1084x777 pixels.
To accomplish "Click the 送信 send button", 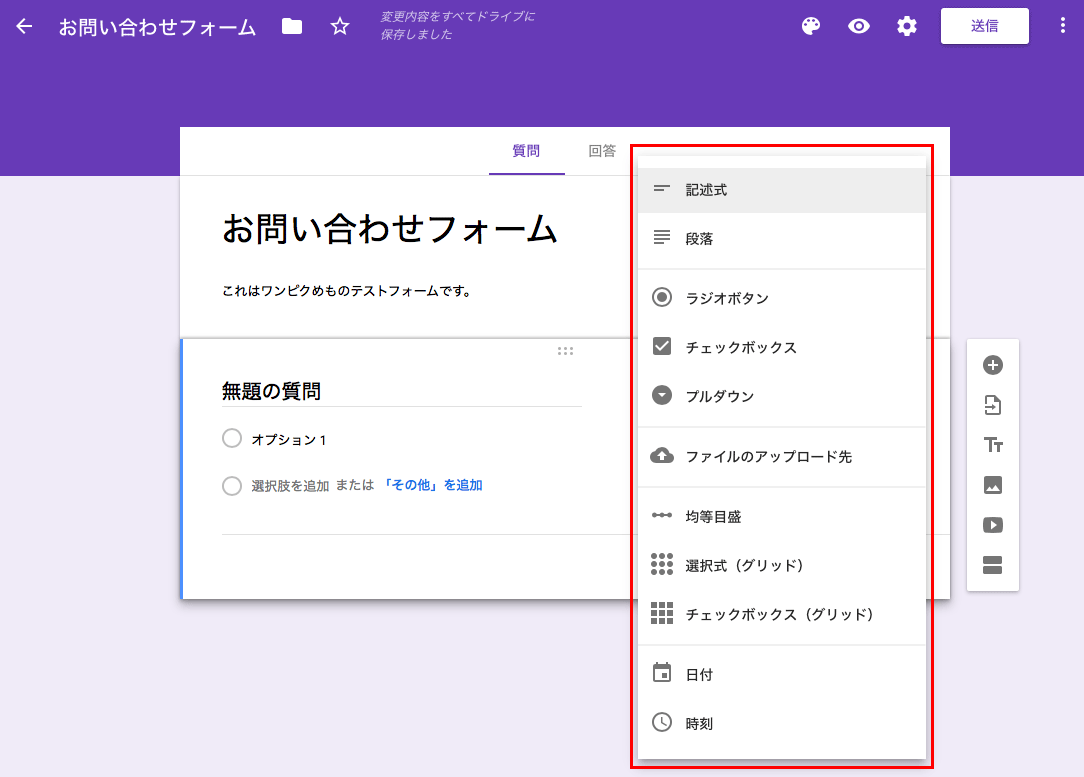I will [x=984, y=26].
